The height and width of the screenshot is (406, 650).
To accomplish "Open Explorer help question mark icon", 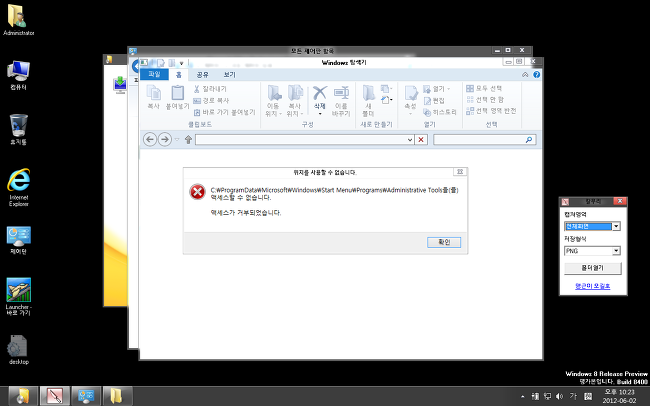I will click(536, 75).
